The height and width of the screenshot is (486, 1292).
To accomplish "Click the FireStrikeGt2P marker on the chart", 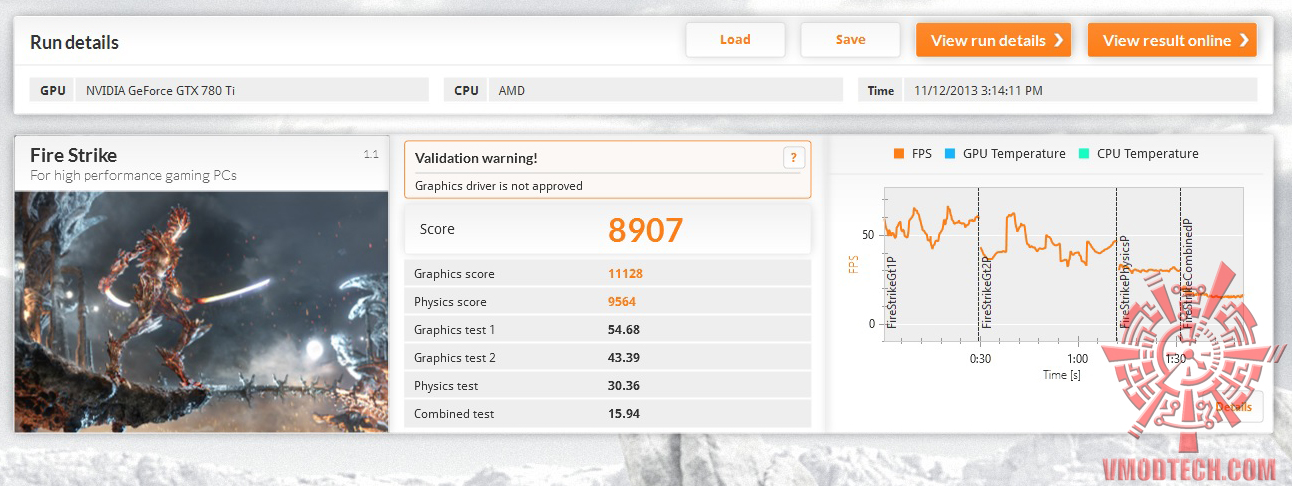I will click(986, 292).
